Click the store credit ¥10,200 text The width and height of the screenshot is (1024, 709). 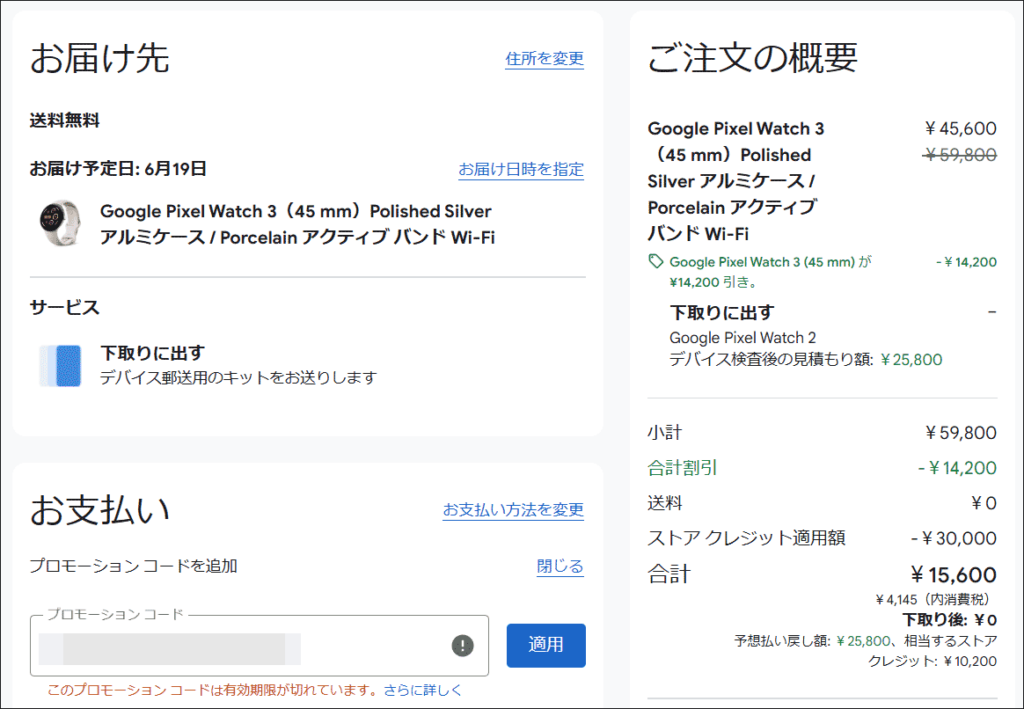click(x=970, y=661)
